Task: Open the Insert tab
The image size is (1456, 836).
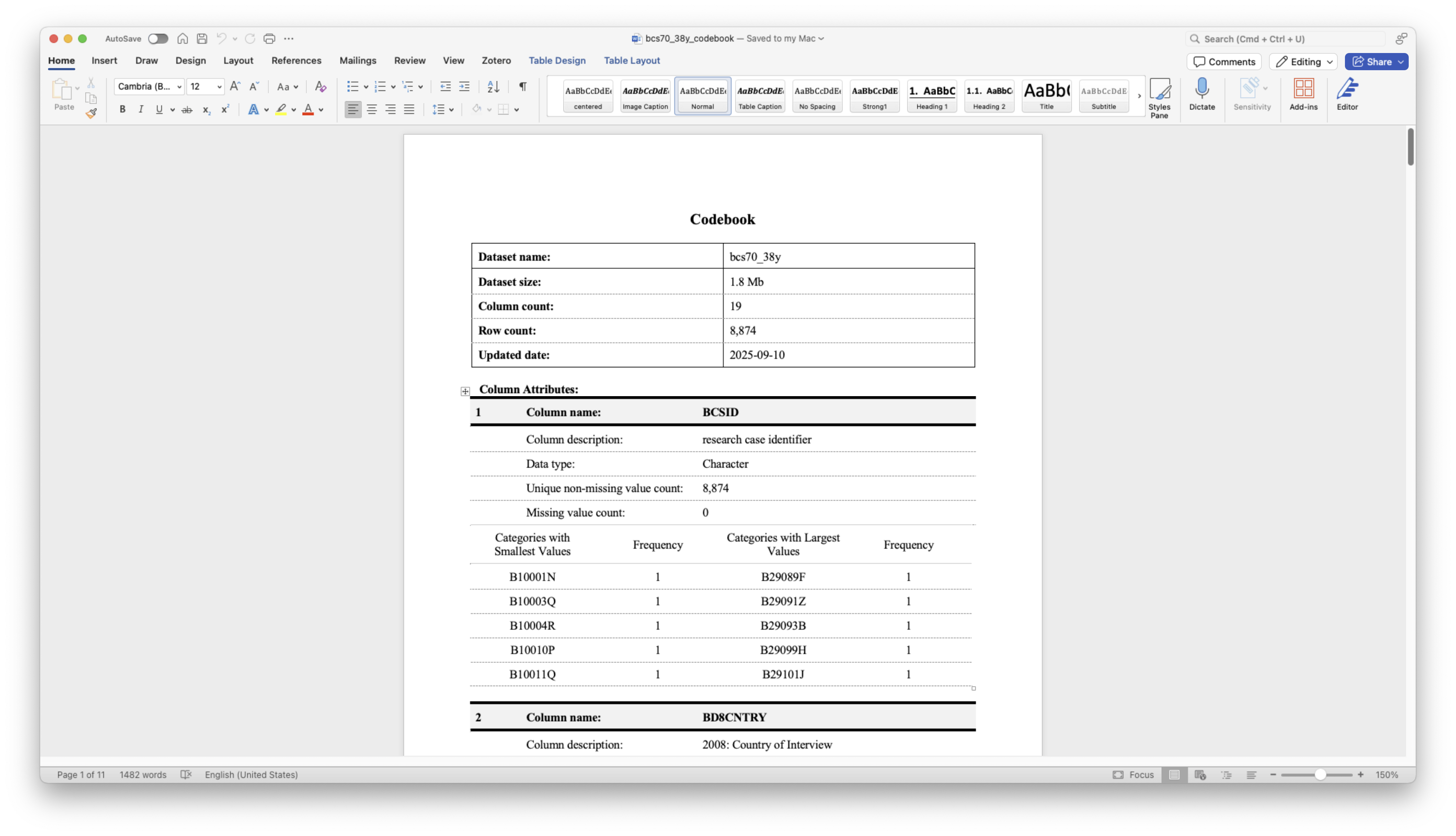Action: click(x=104, y=60)
